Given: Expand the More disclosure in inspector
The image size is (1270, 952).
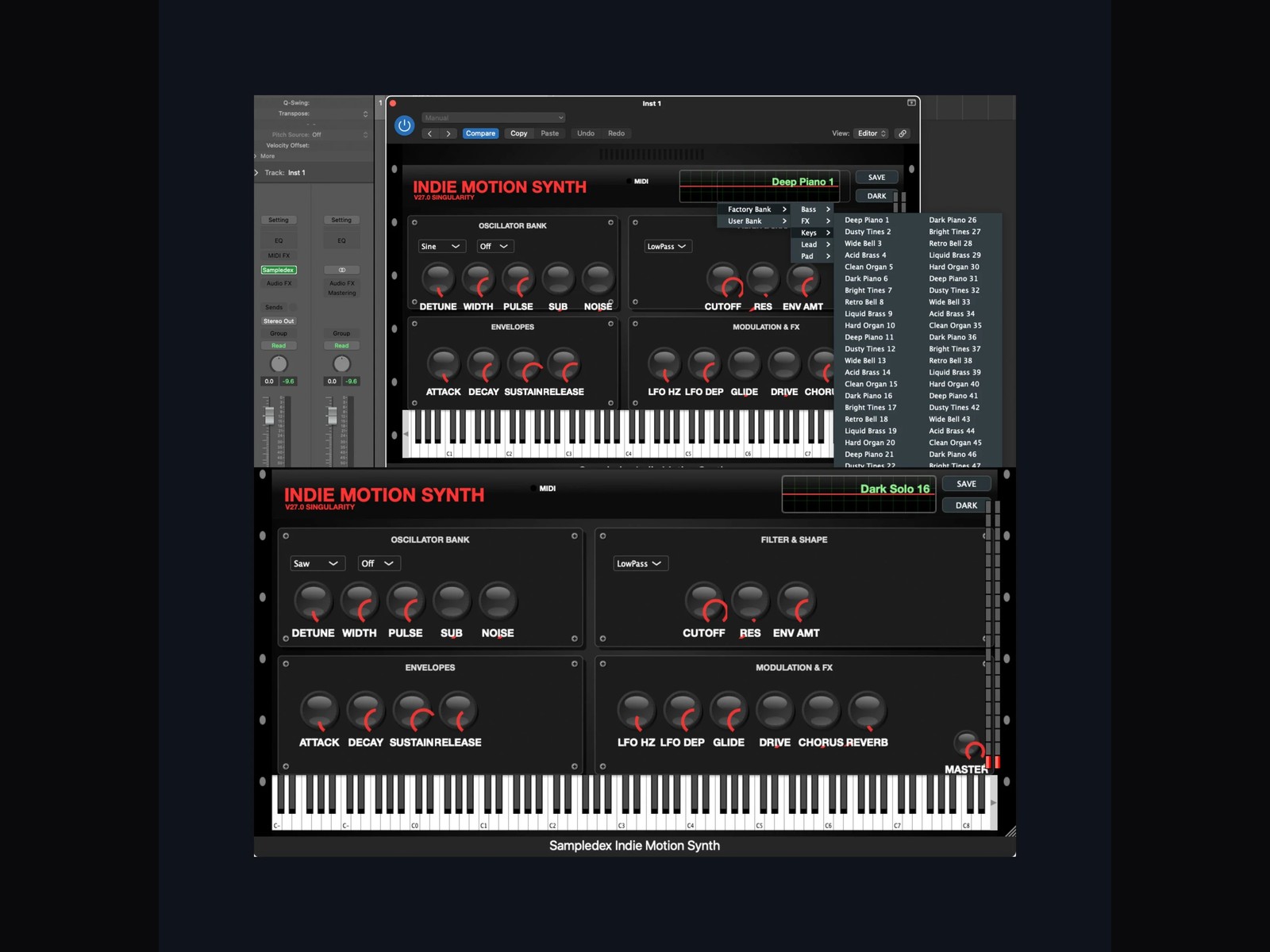Looking at the screenshot, I should (256, 156).
